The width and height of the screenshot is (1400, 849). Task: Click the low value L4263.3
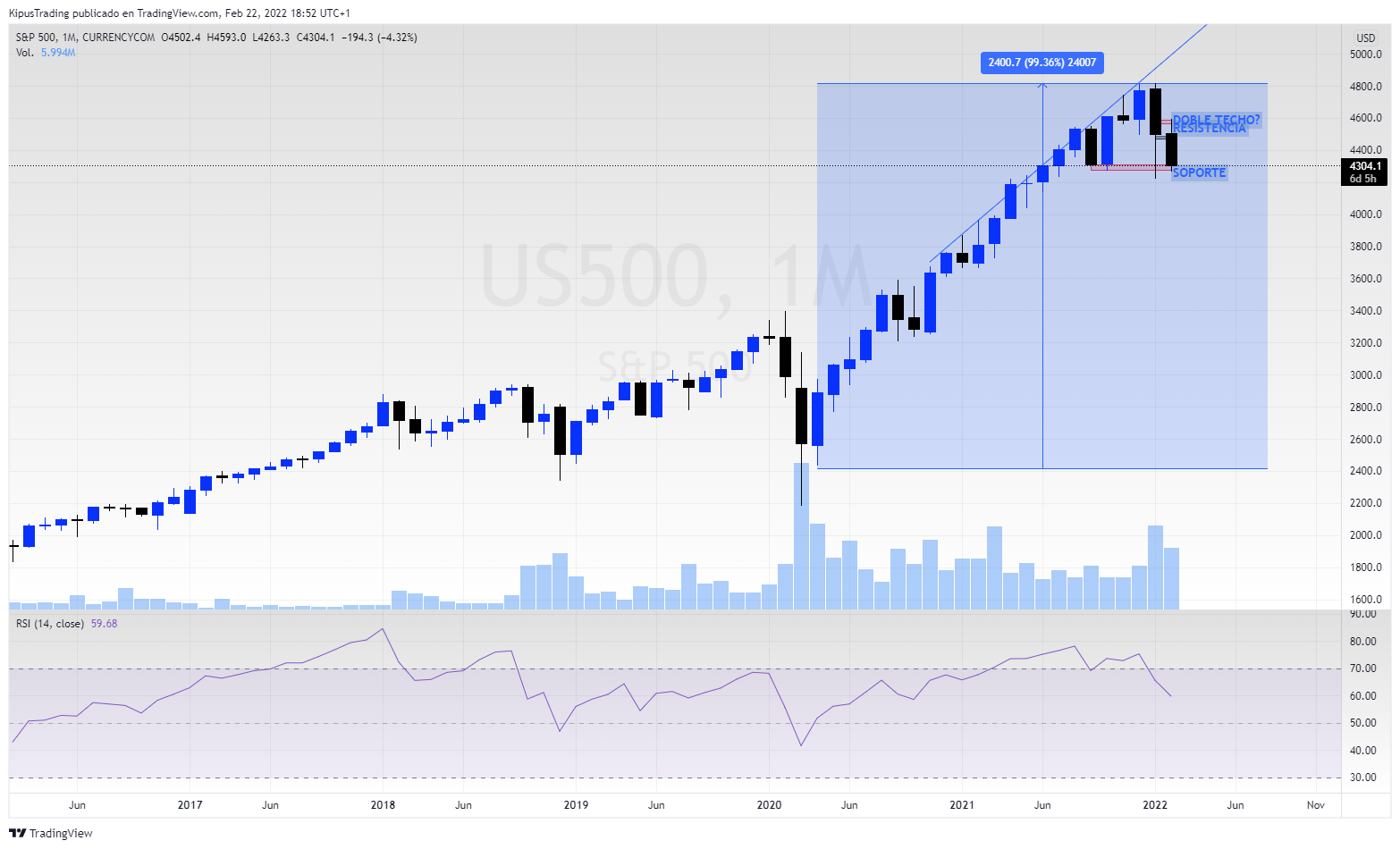pyautogui.click(x=271, y=38)
